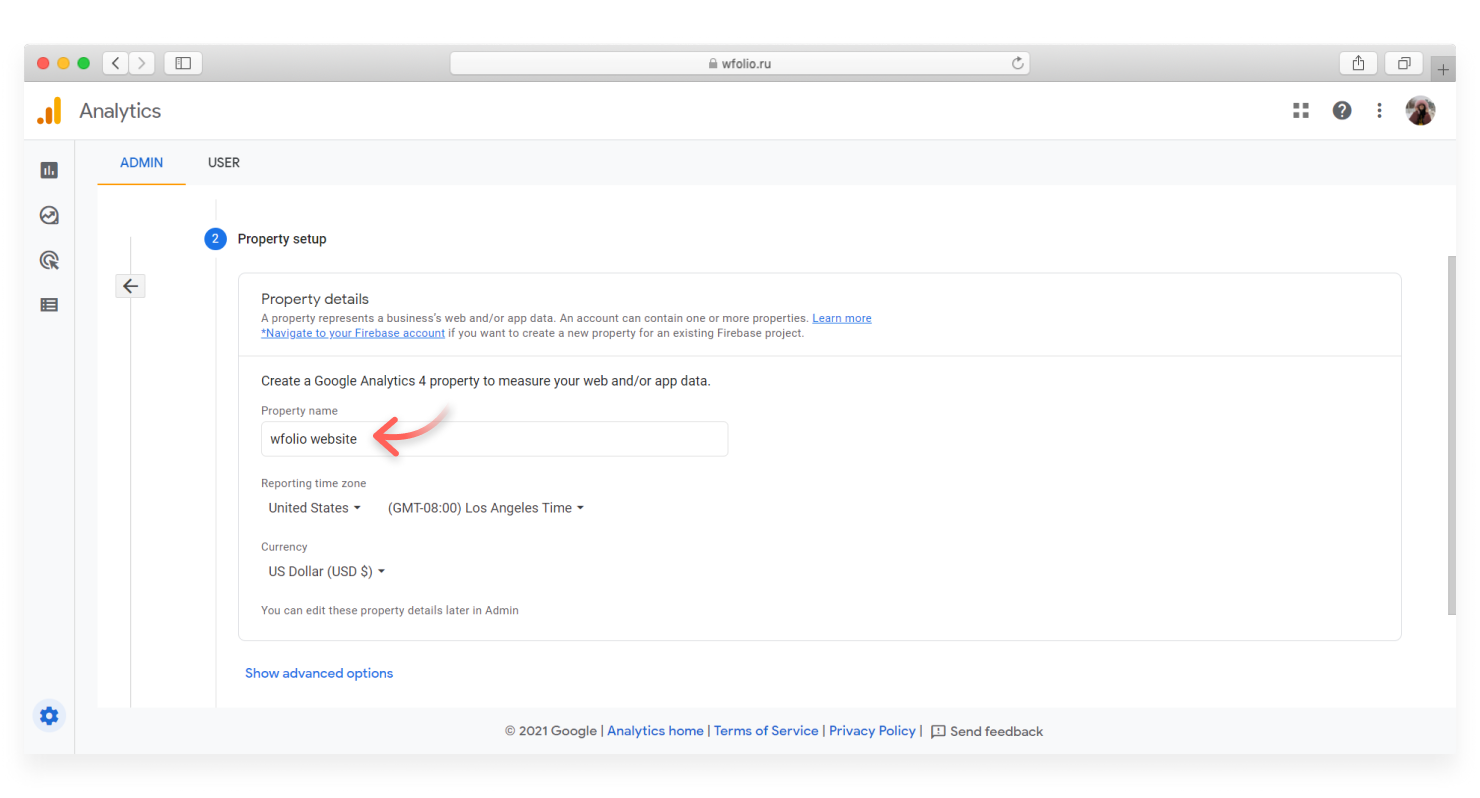Click the user profile avatar
The image size is (1480, 798).
click(x=1420, y=111)
